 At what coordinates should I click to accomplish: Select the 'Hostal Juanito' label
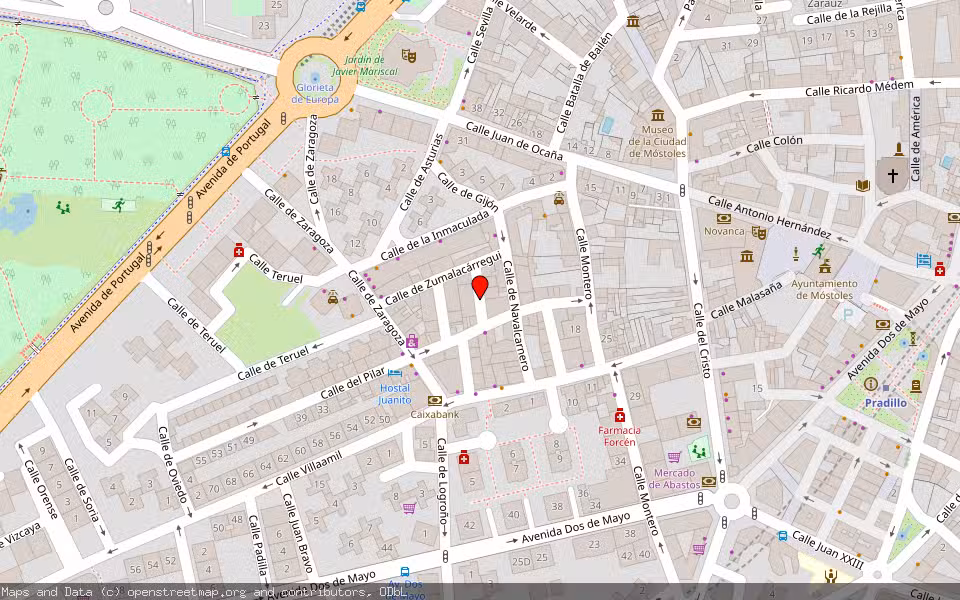(x=395, y=394)
